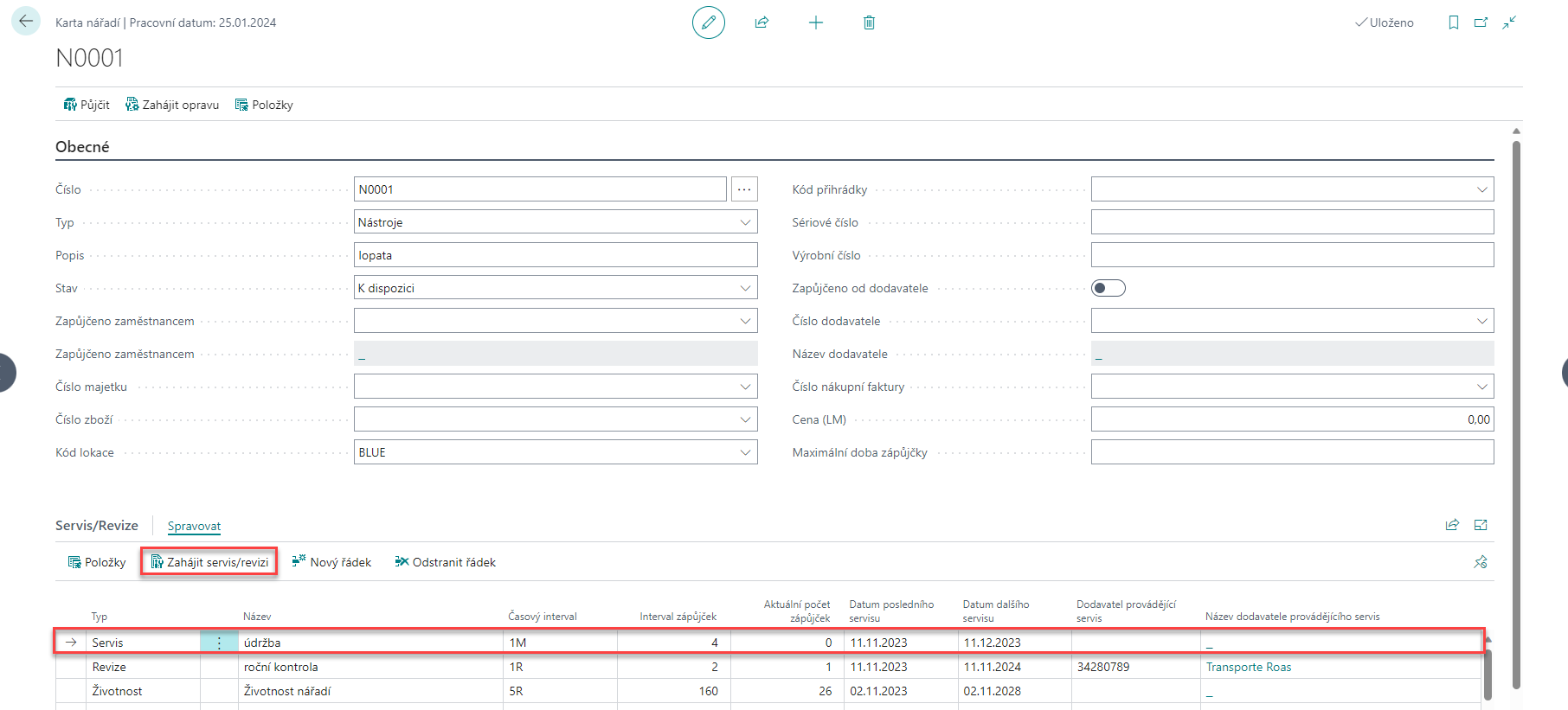Screen dimensions: 1568x710
Task: Click Zahájit servis/revizi button
Action: click(x=209, y=562)
